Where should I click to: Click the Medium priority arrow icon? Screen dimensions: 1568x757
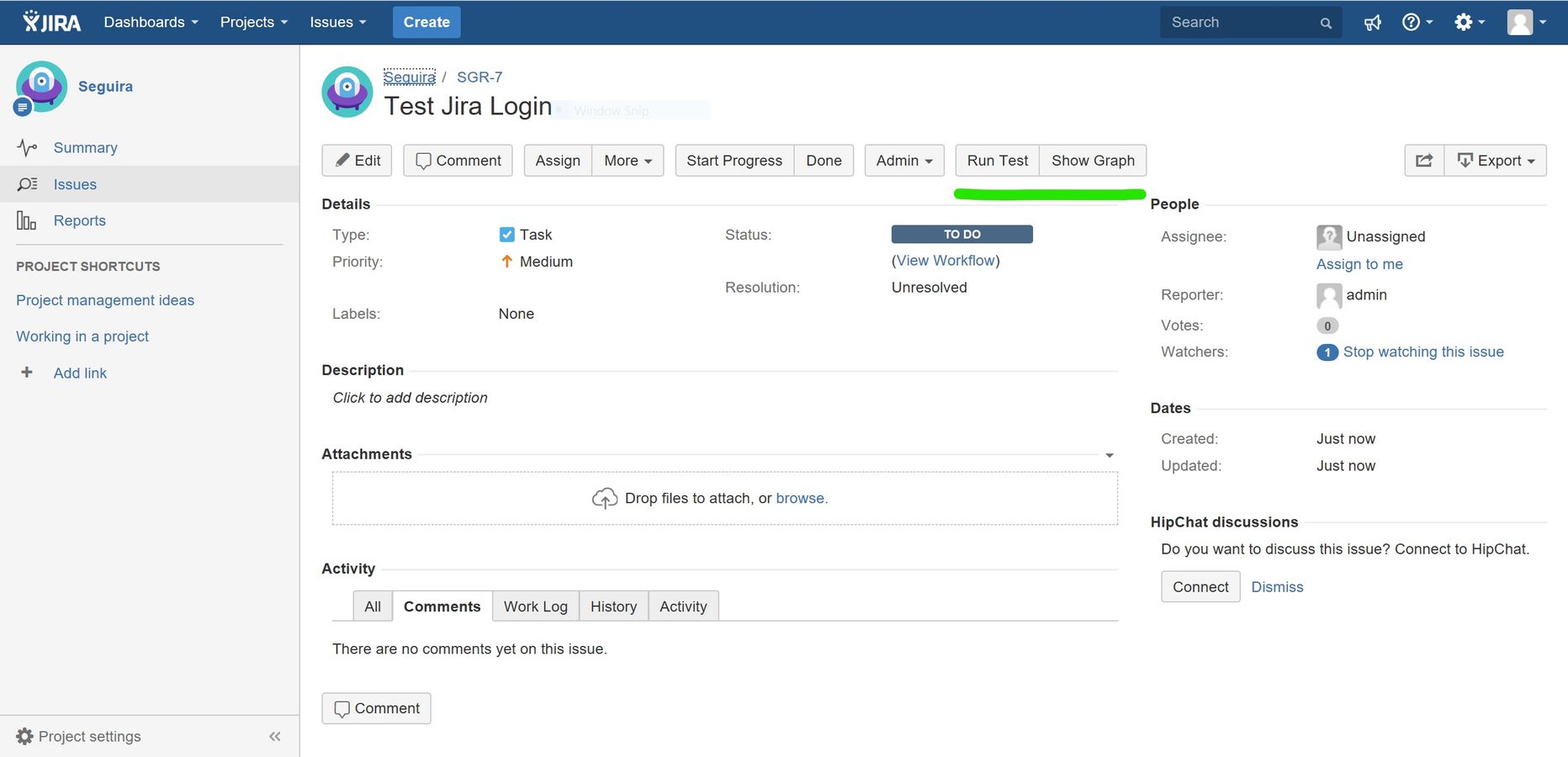tap(506, 262)
